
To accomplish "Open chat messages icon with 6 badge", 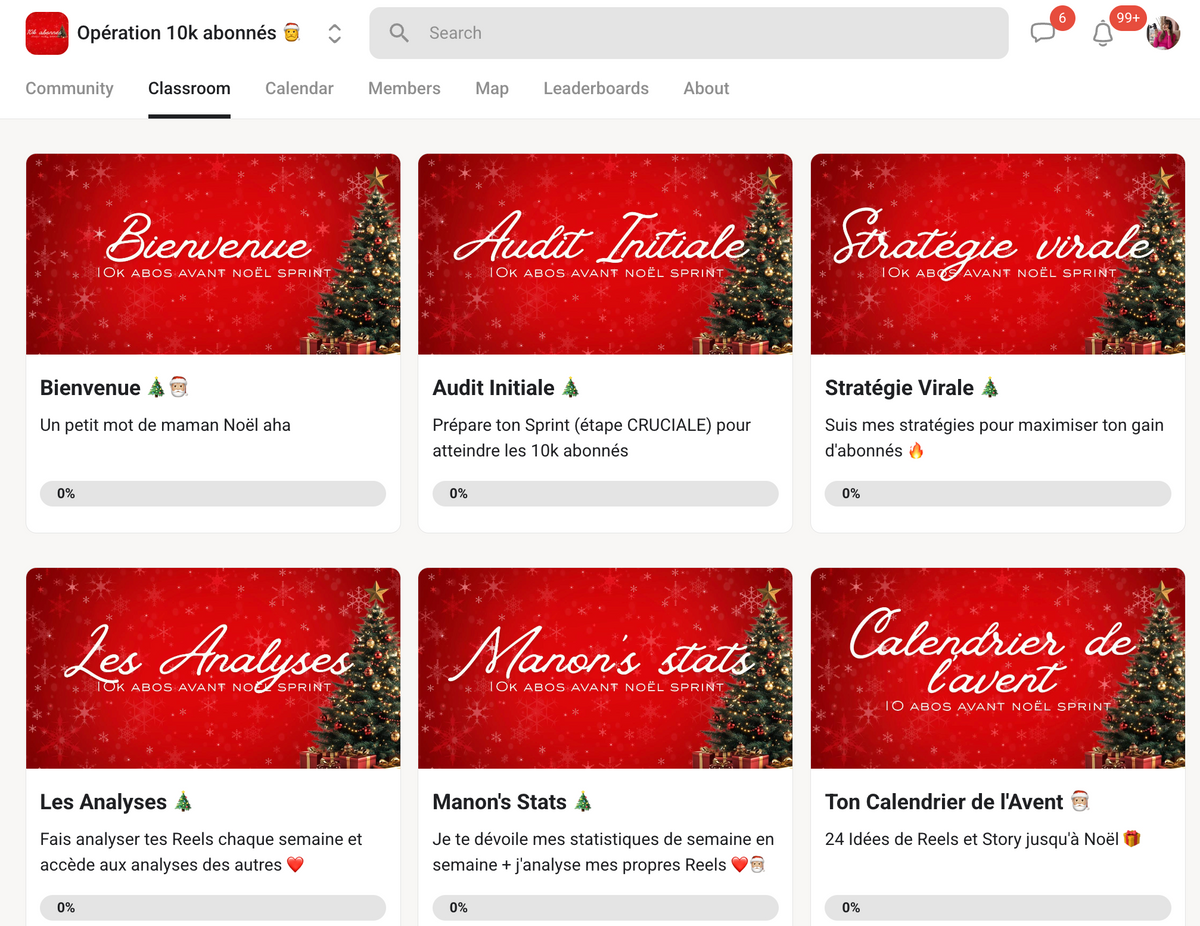I will (1043, 33).
